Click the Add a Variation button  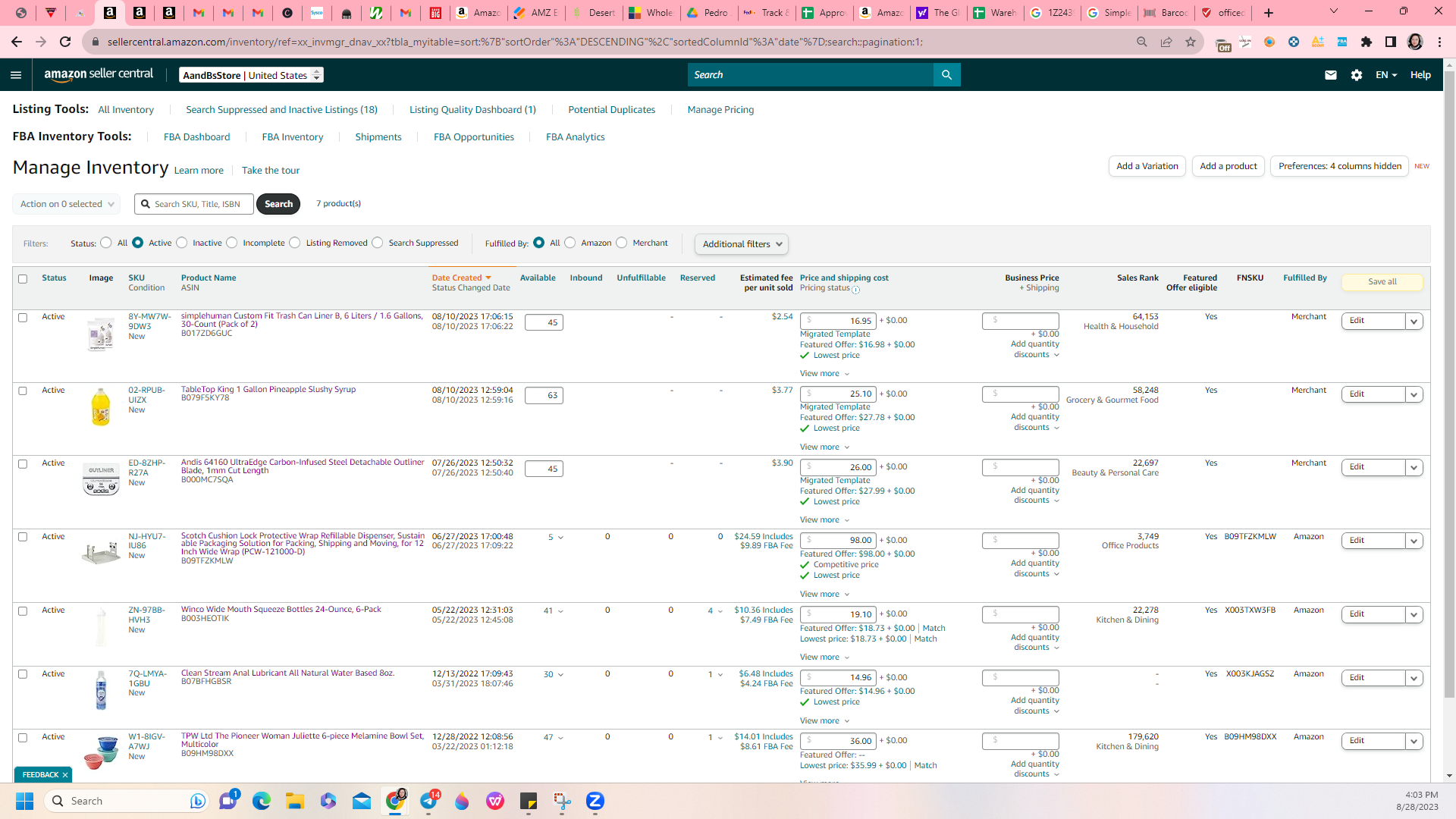1147,166
